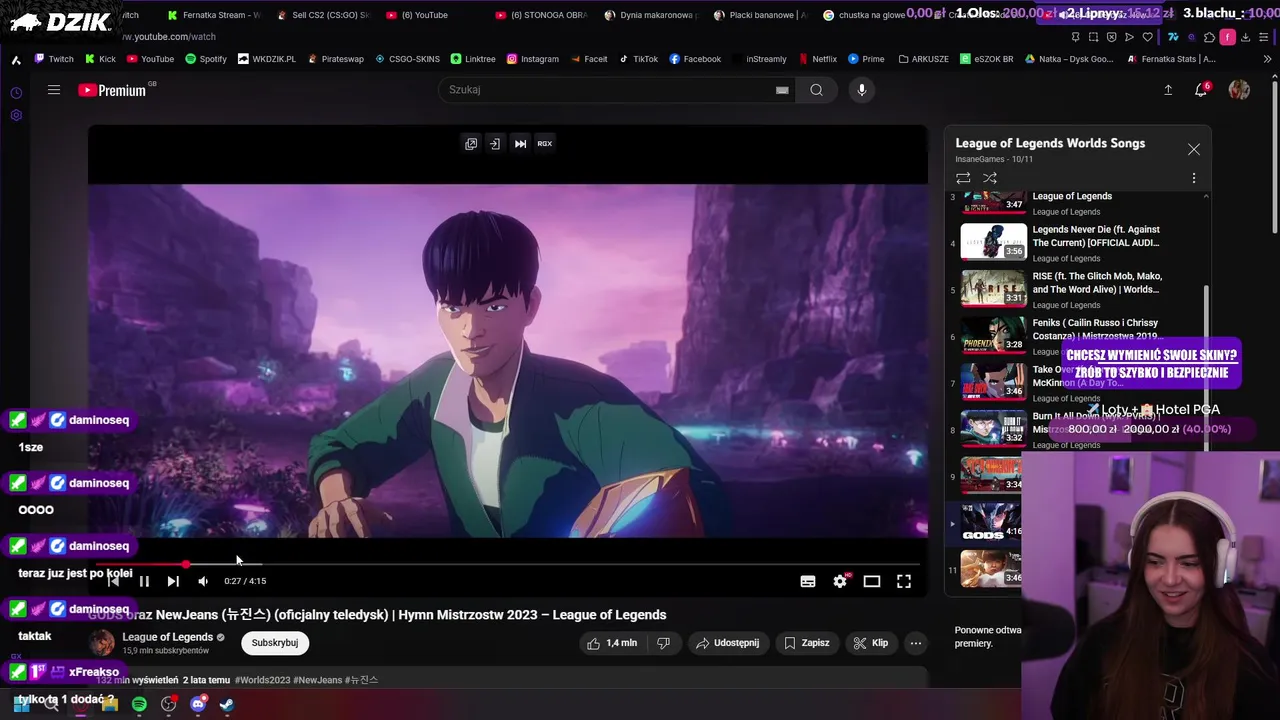1280x720 pixels.
Task: Switch to theater mode
Action: coord(872,581)
